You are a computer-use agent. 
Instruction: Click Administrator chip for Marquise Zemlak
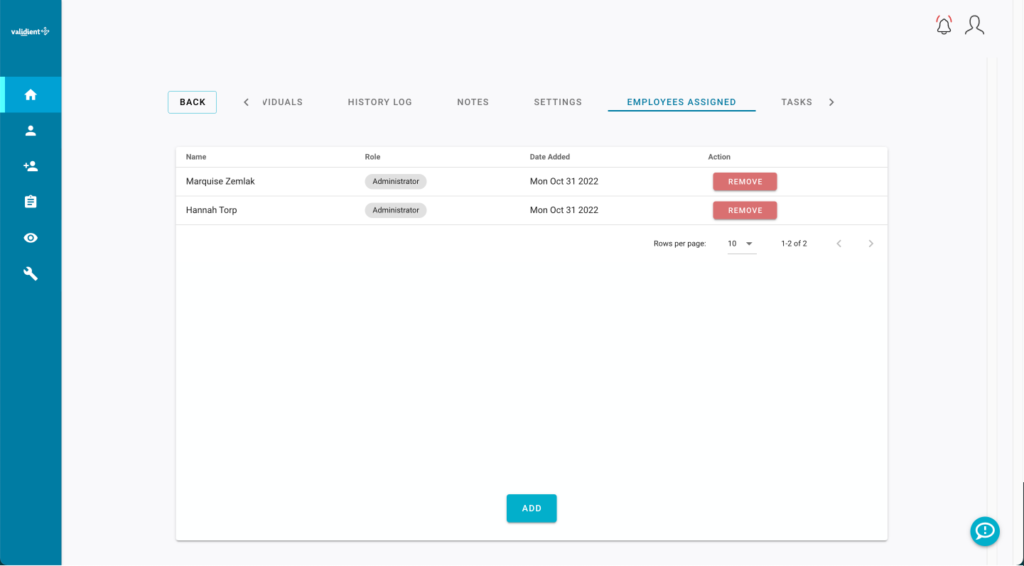pyautogui.click(x=396, y=181)
